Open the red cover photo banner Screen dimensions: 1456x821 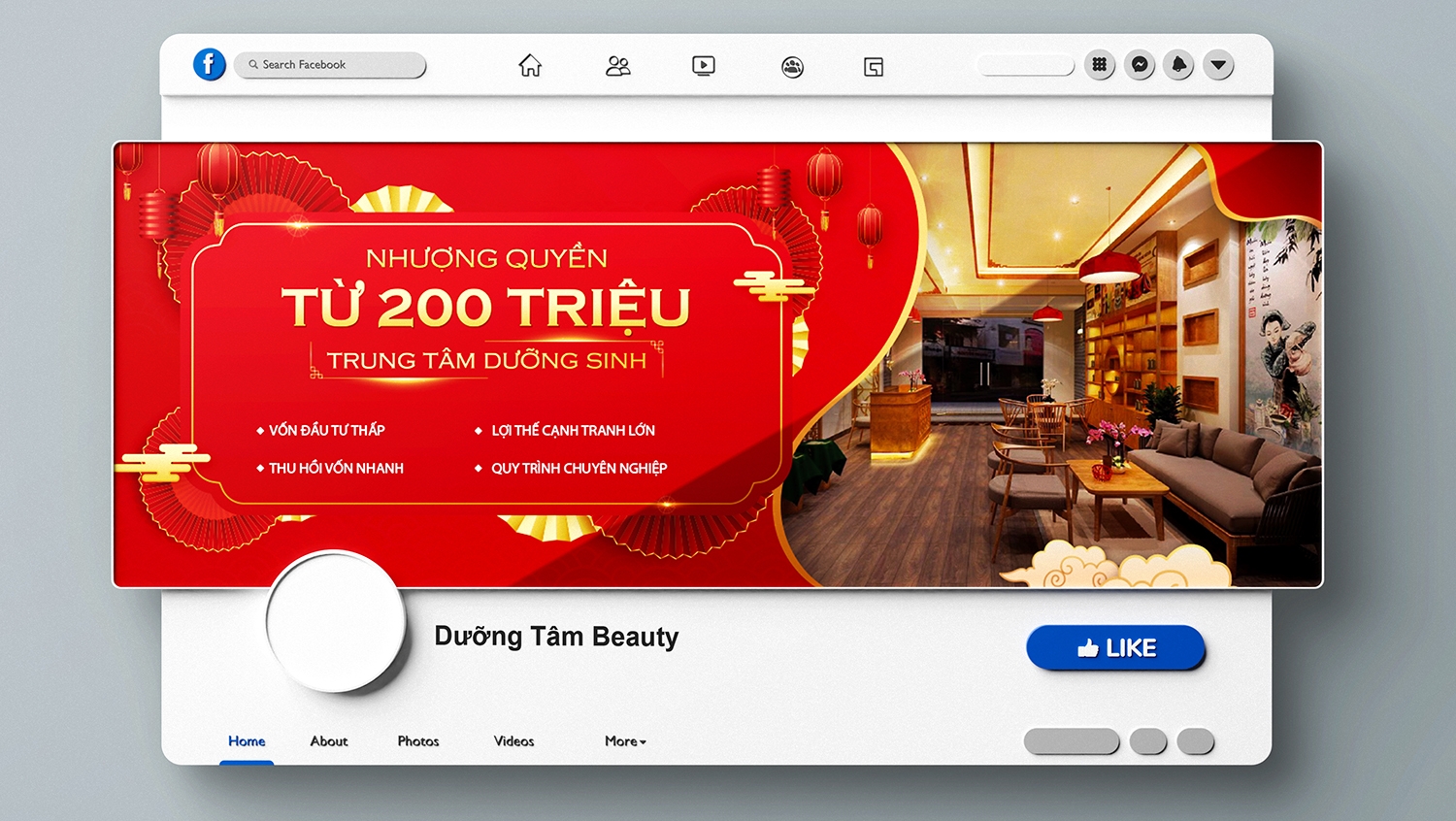pos(718,365)
